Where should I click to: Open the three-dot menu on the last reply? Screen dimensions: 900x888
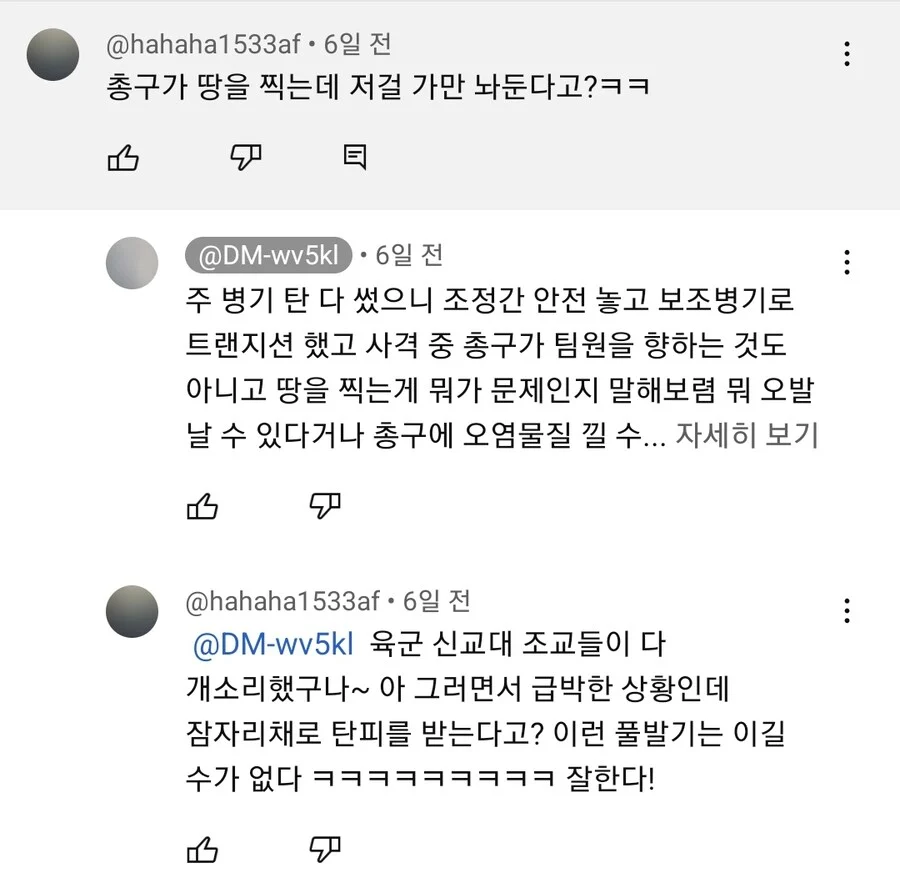[847, 609]
